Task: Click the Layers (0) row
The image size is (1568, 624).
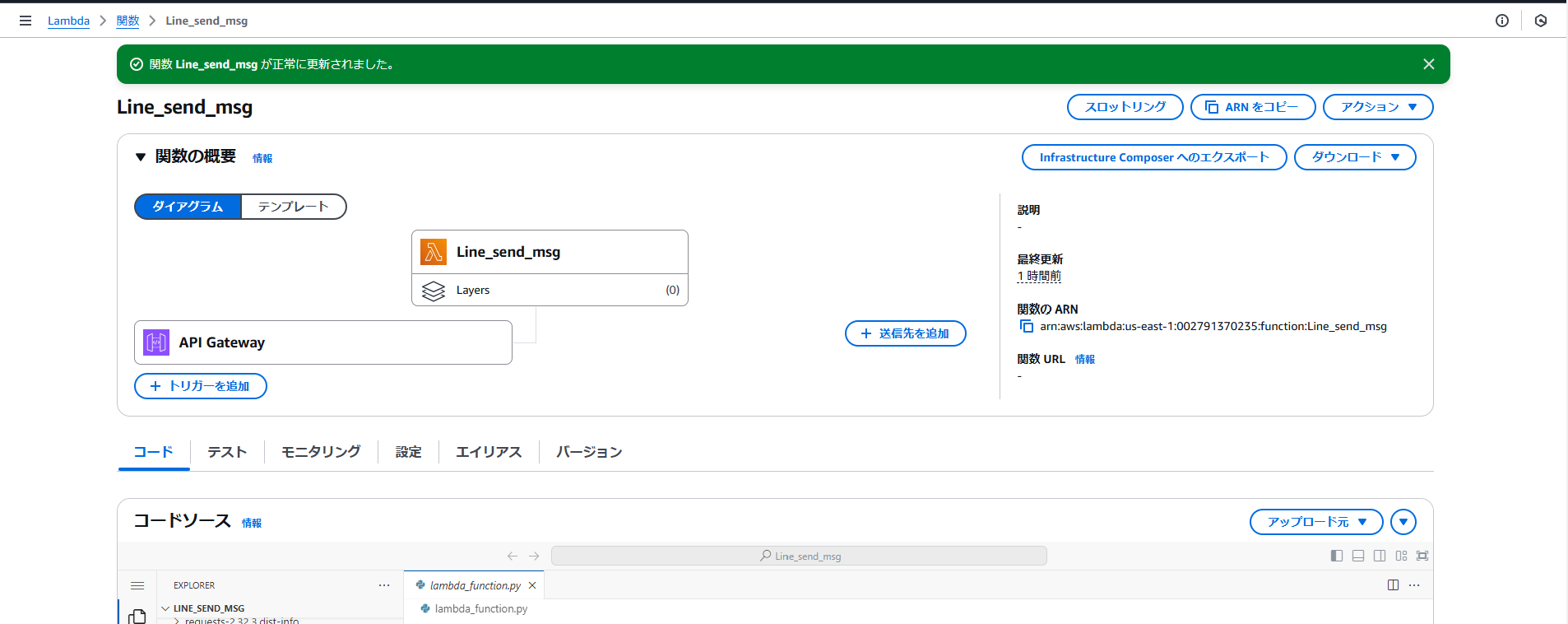Action: click(x=550, y=290)
